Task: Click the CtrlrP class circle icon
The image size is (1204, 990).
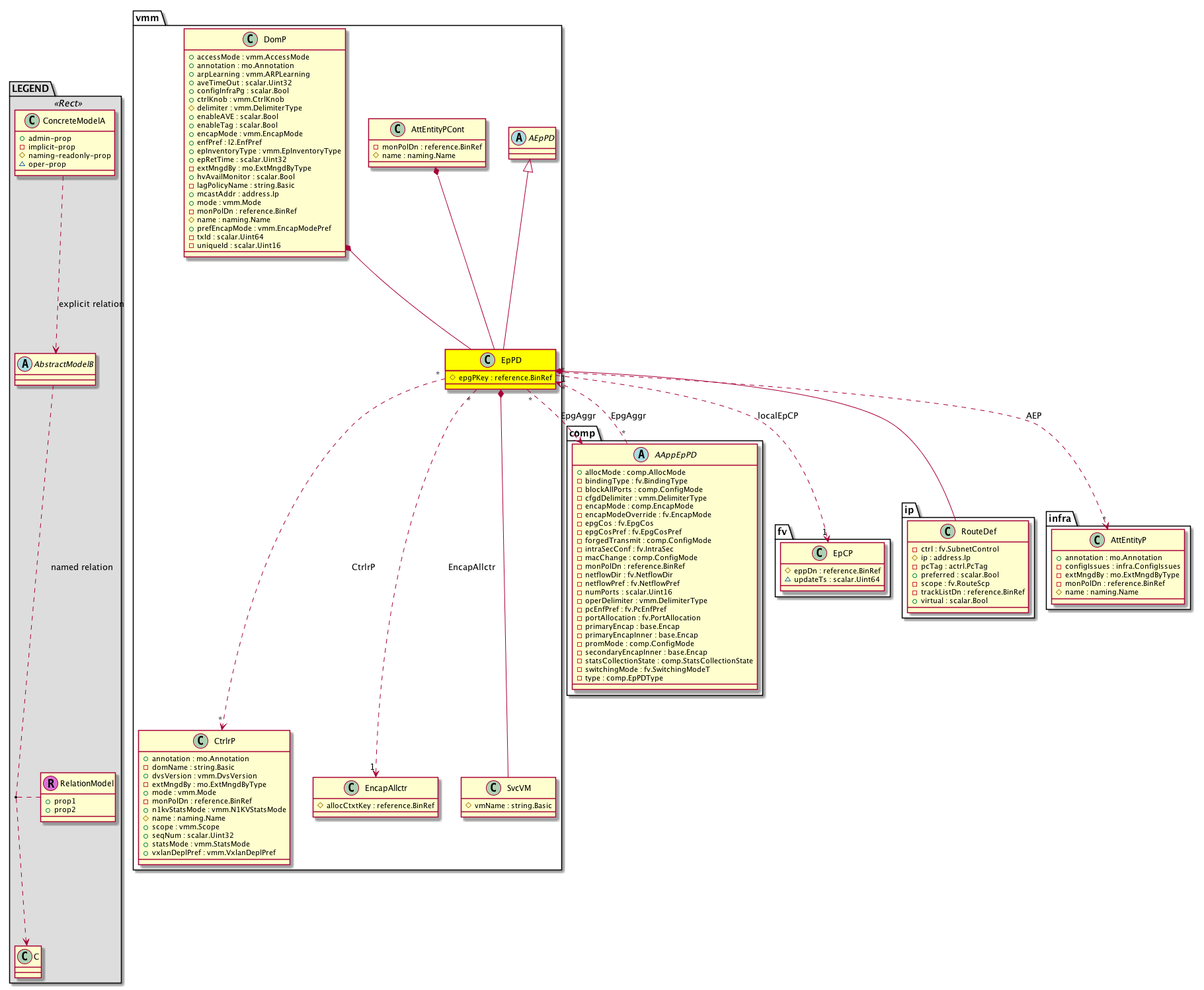Action: pyautogui.click(x=200, y=741)
